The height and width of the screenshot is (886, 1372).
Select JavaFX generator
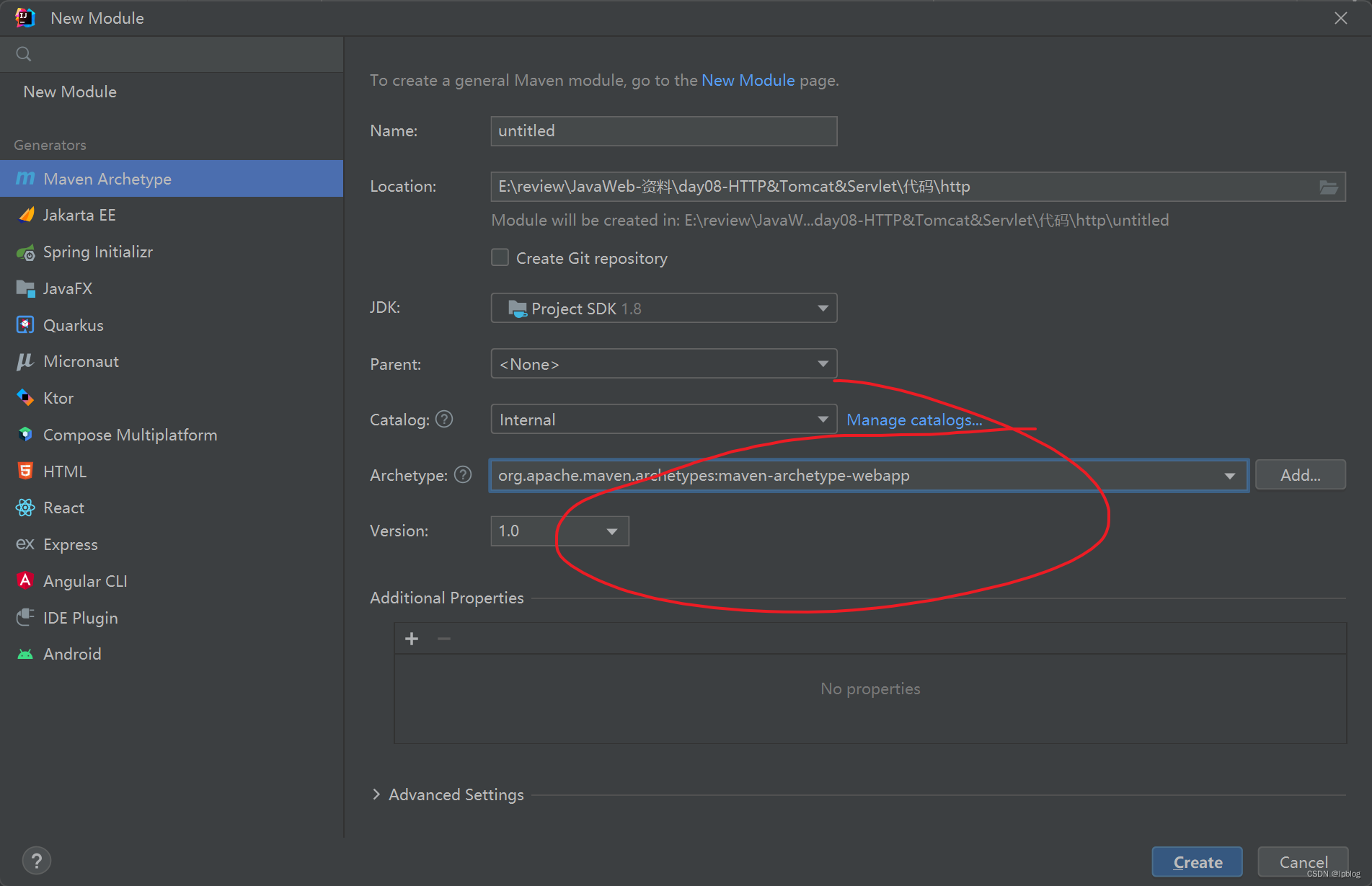click(172, 288)
